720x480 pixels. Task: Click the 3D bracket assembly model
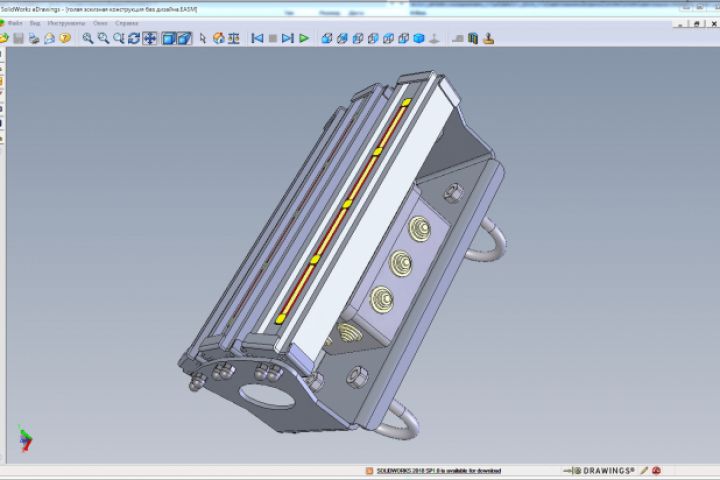coord(342,255)
